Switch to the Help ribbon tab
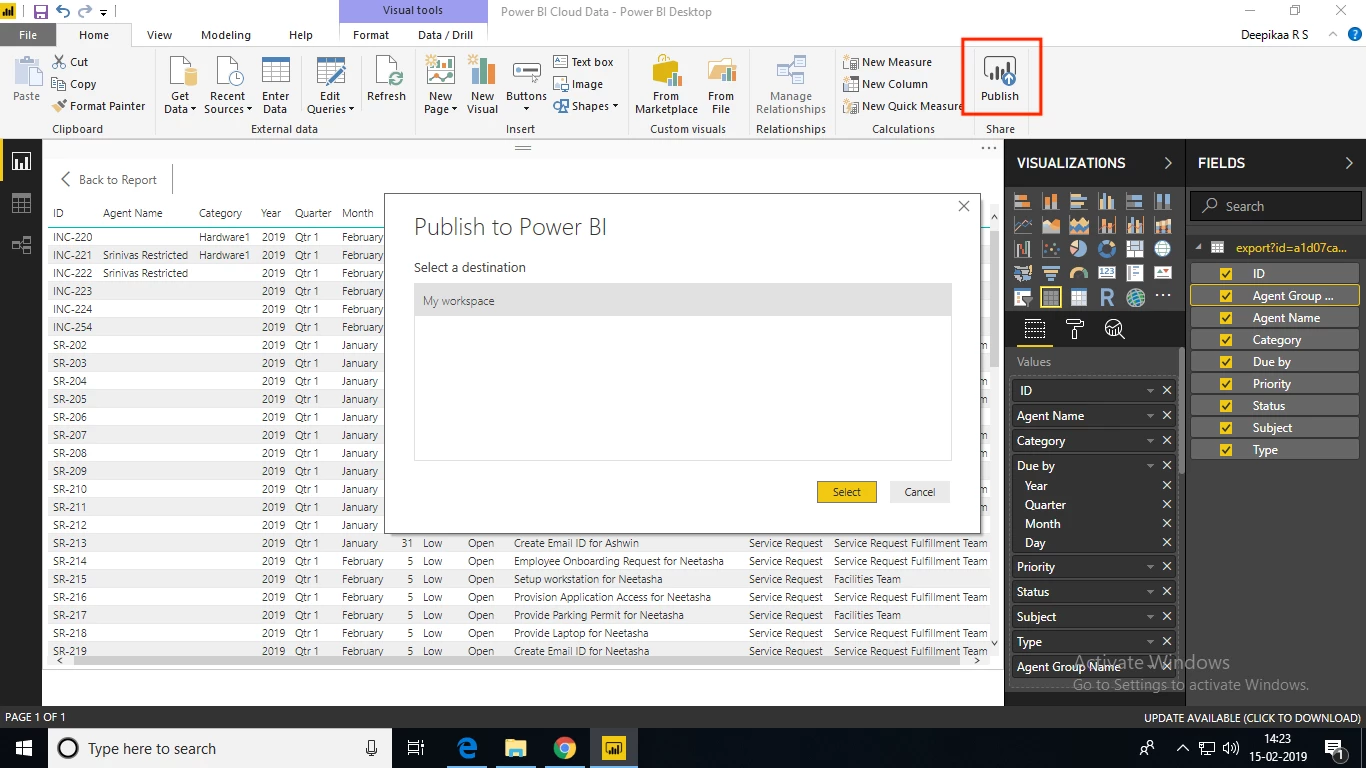 (x=301, y=35)
